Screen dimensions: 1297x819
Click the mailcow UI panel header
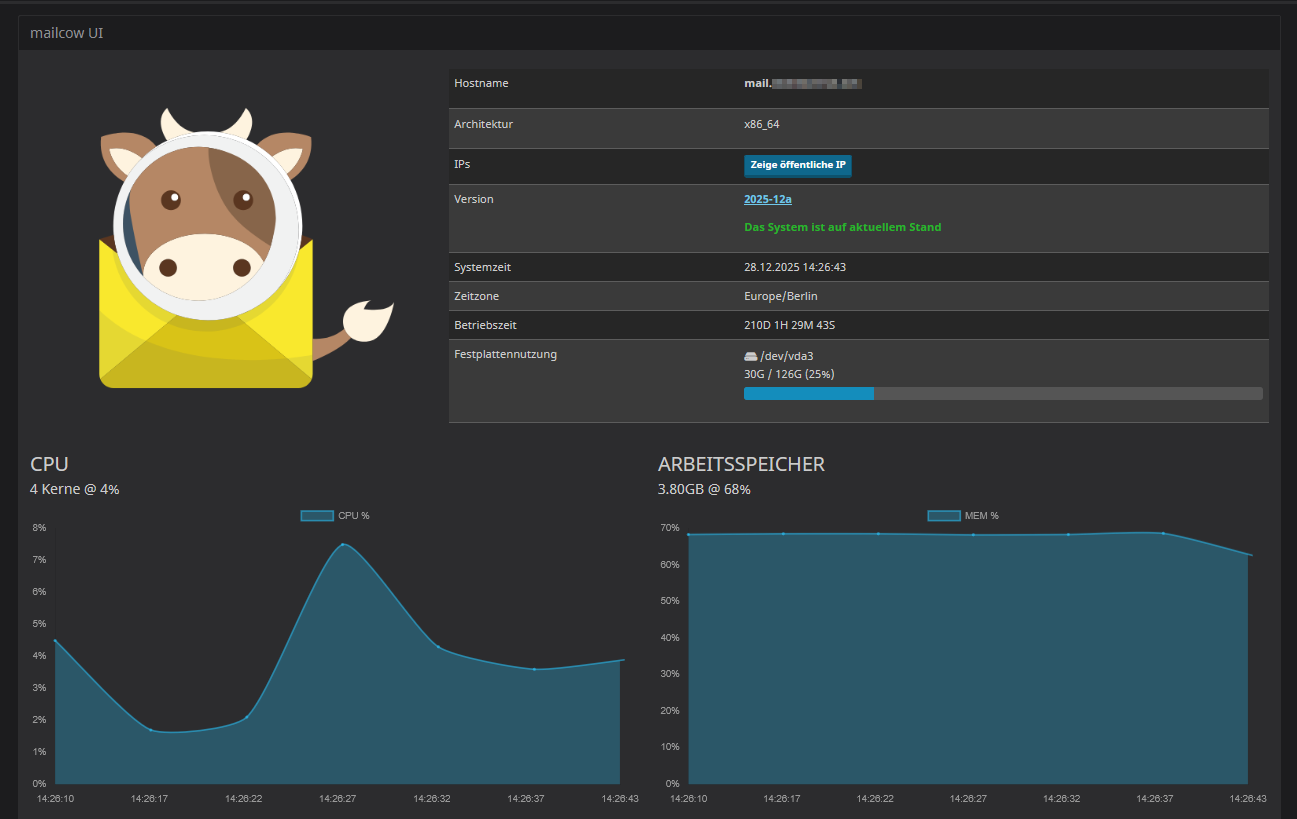(649, 33)
